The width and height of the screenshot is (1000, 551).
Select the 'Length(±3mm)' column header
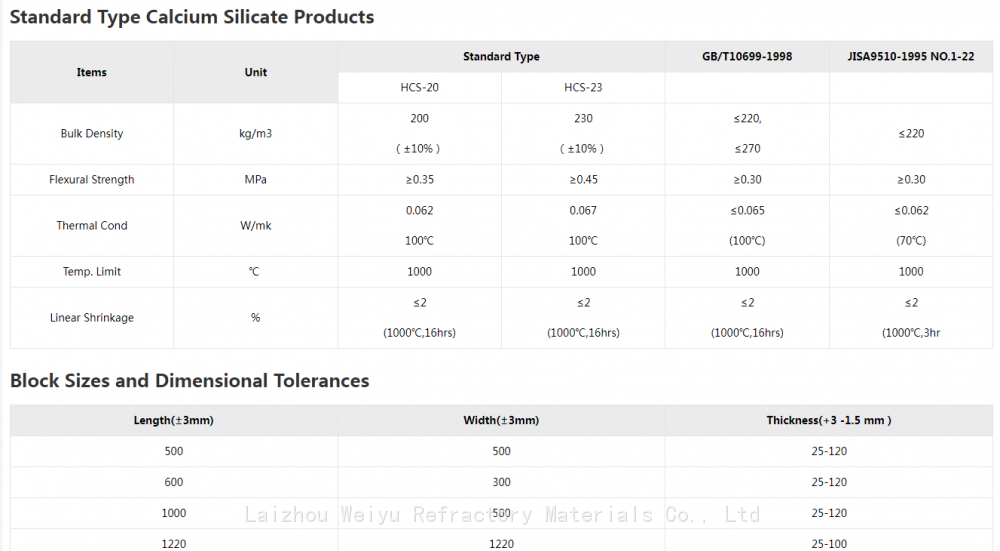(x=174, y=421)
